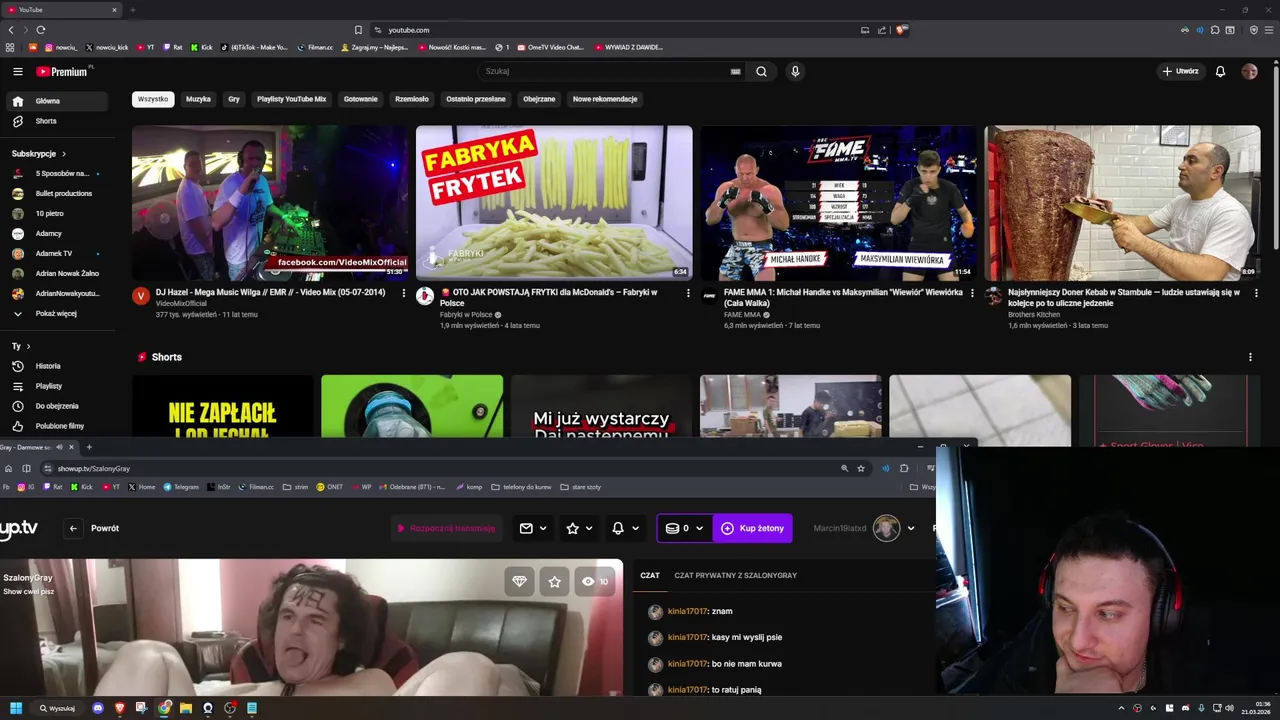Open options menu for Fabryka frytek video

688,293
